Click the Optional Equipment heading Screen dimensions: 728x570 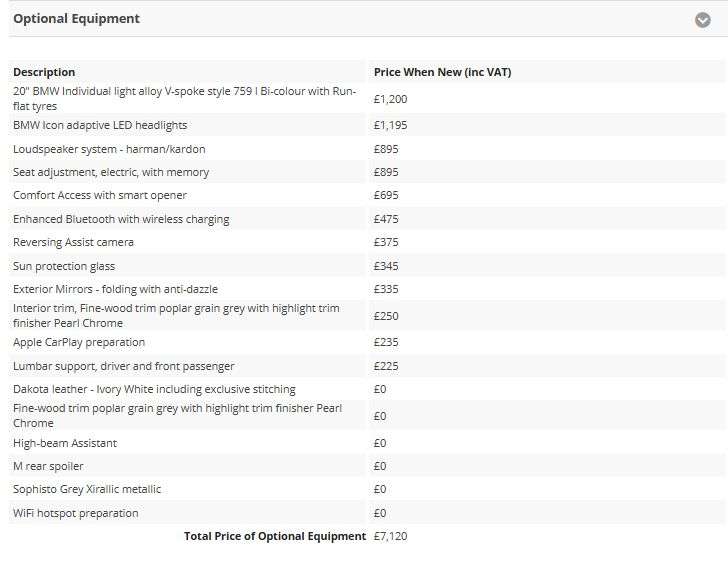click(77, 19)
